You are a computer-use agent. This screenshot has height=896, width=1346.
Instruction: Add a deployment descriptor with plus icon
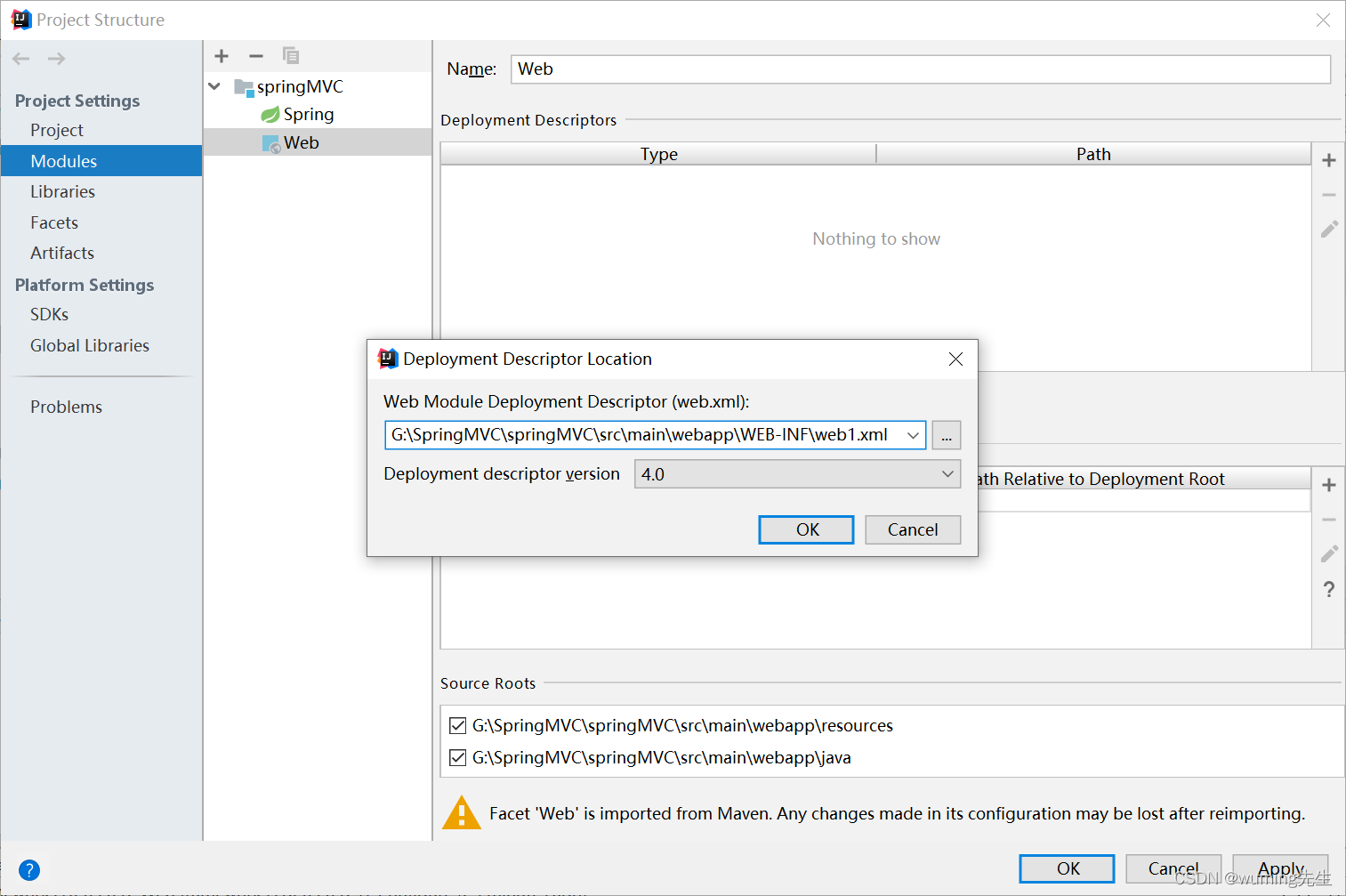point(1329,160)
